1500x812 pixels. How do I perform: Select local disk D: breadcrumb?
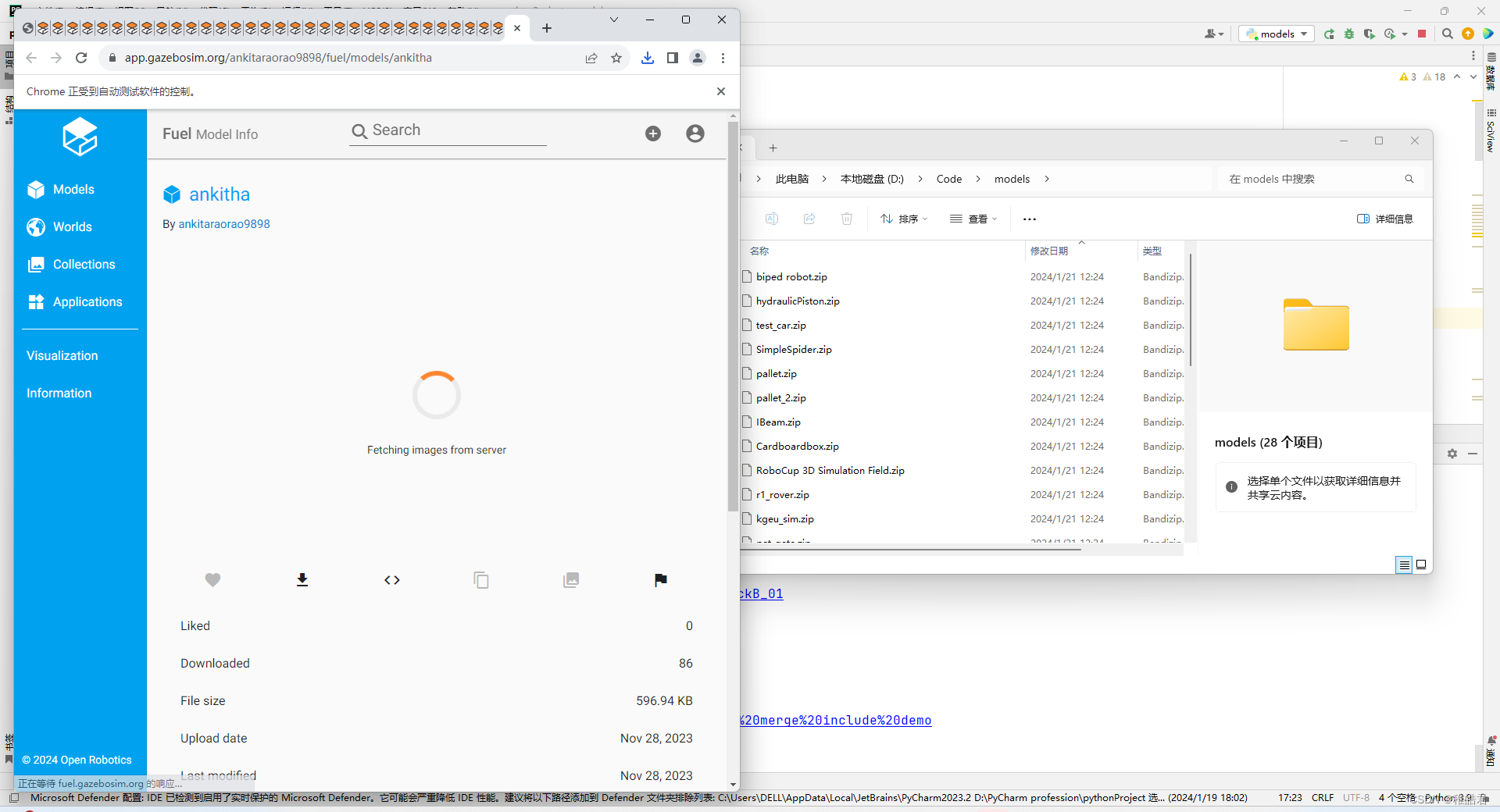coord(872,179)
